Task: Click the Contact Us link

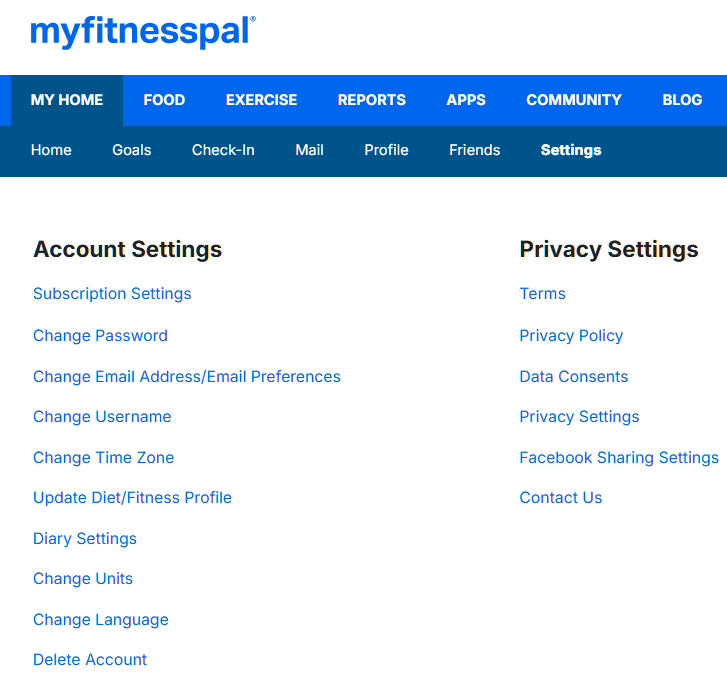Action: [x=560, y=498]
